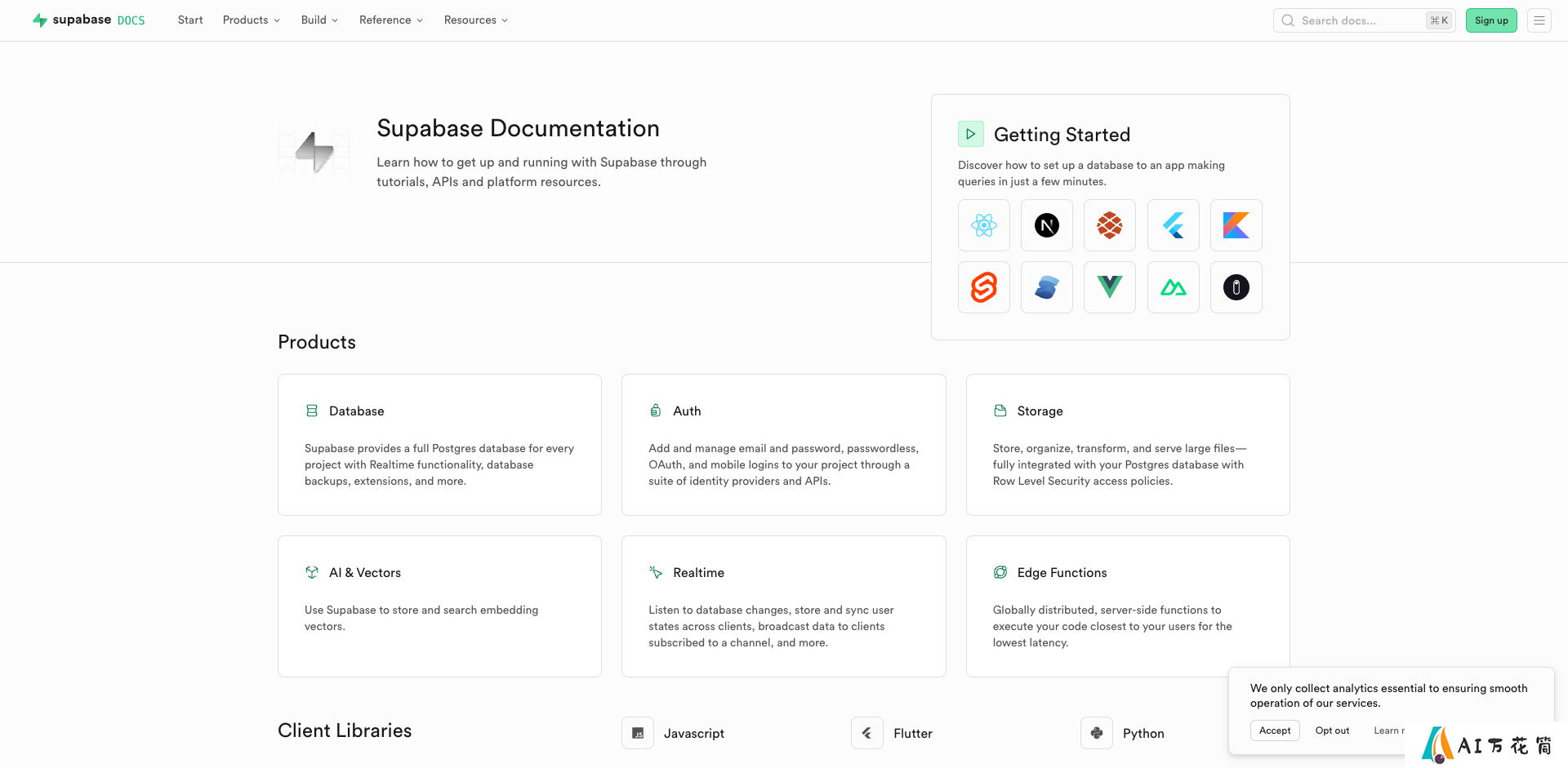Image resolution: width=1568 pixels, height=768 pixels.
Task: Expand the Build dropdown menu
Action: (319, 20)
